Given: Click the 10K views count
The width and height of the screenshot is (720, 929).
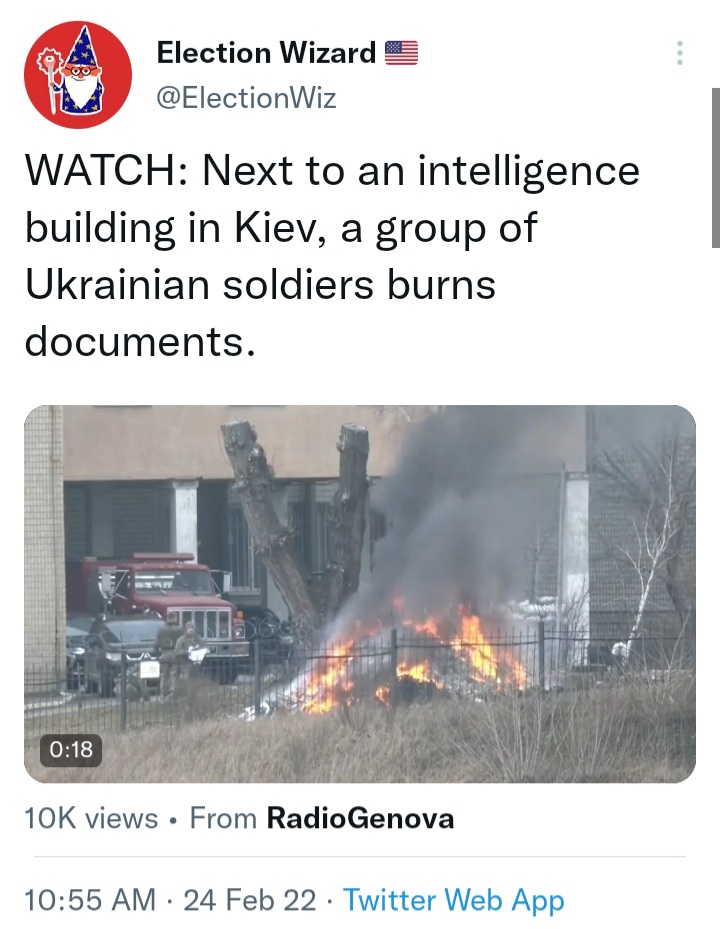Looking at the screenshot, I should (91, 818).
